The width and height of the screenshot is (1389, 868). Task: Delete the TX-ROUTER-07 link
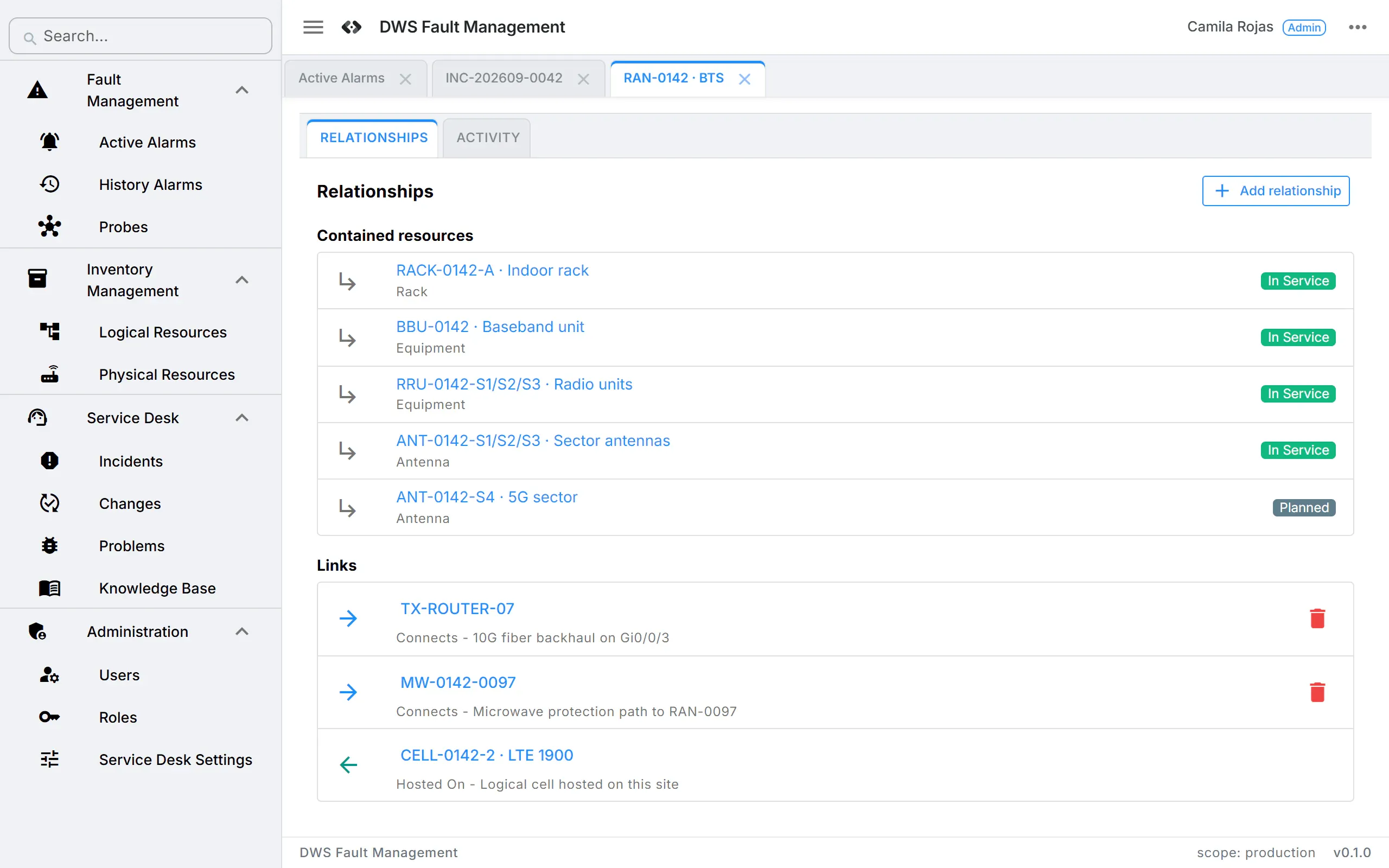[x=1317, y=619]
